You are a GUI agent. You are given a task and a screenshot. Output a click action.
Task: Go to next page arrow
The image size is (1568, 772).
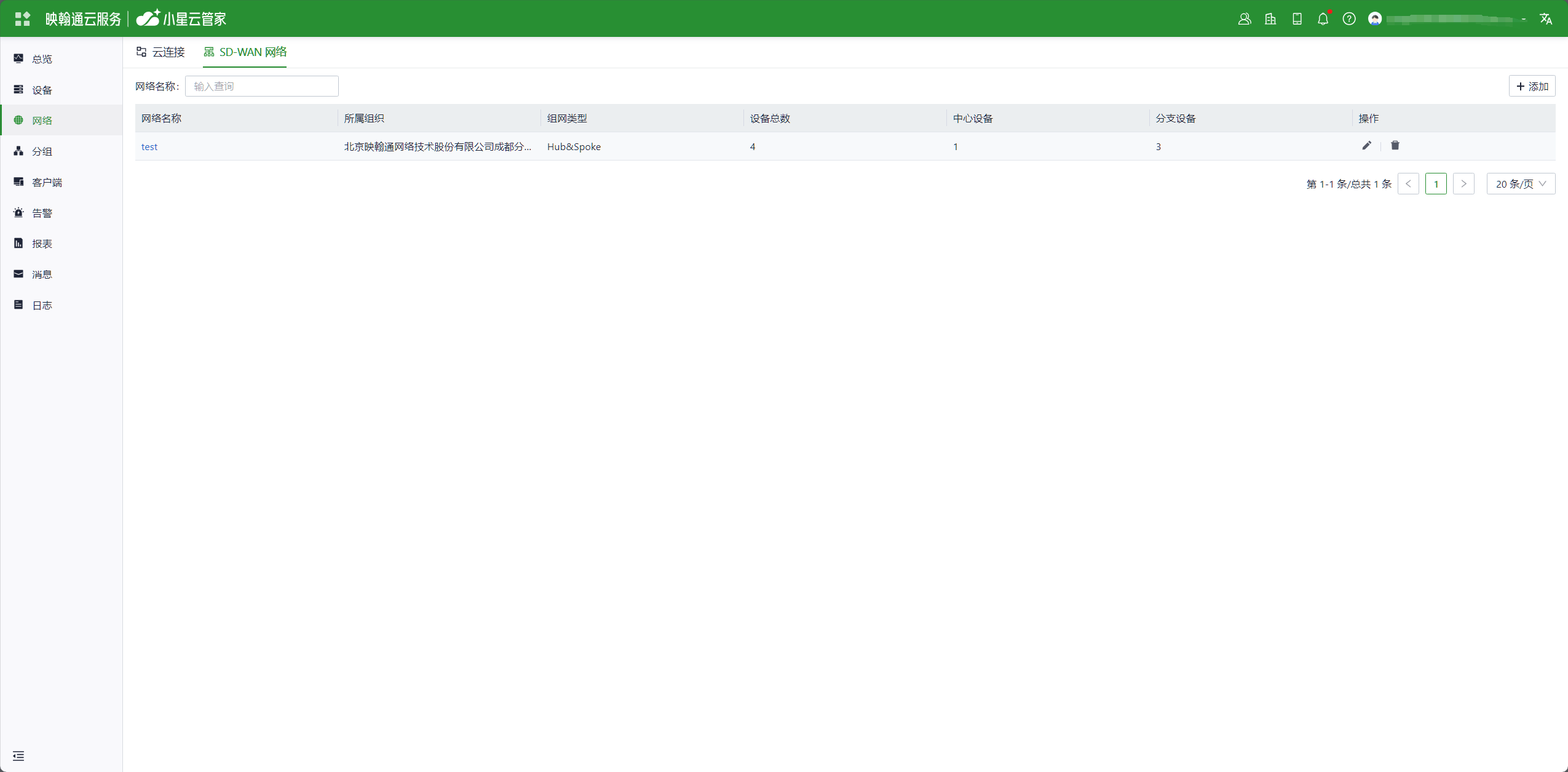coord(1463,184)
